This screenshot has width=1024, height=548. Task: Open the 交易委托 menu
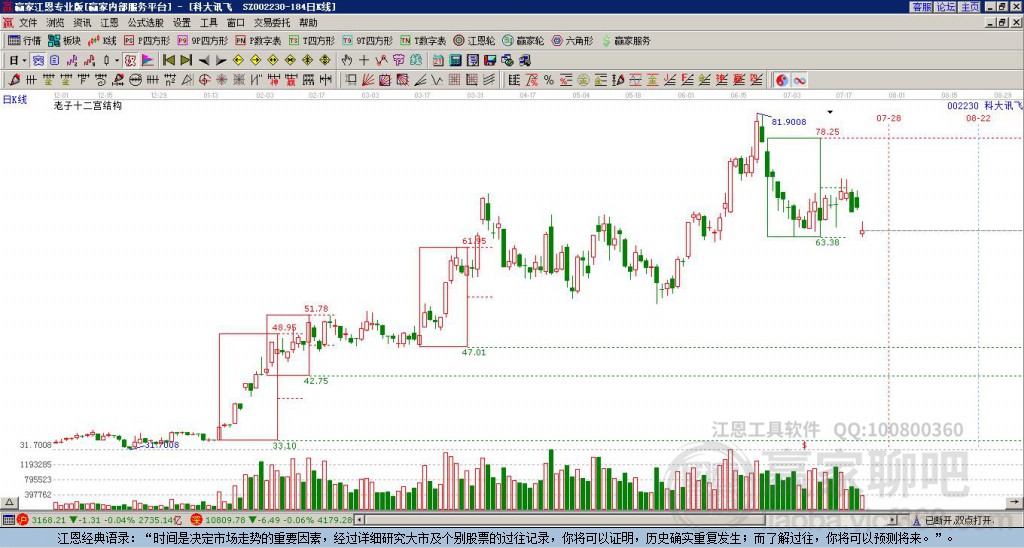pos(272,23)
